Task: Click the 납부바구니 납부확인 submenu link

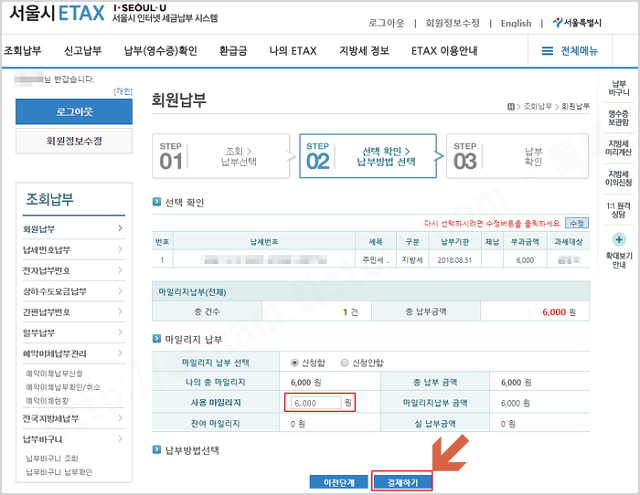Action: coord(59,472)
